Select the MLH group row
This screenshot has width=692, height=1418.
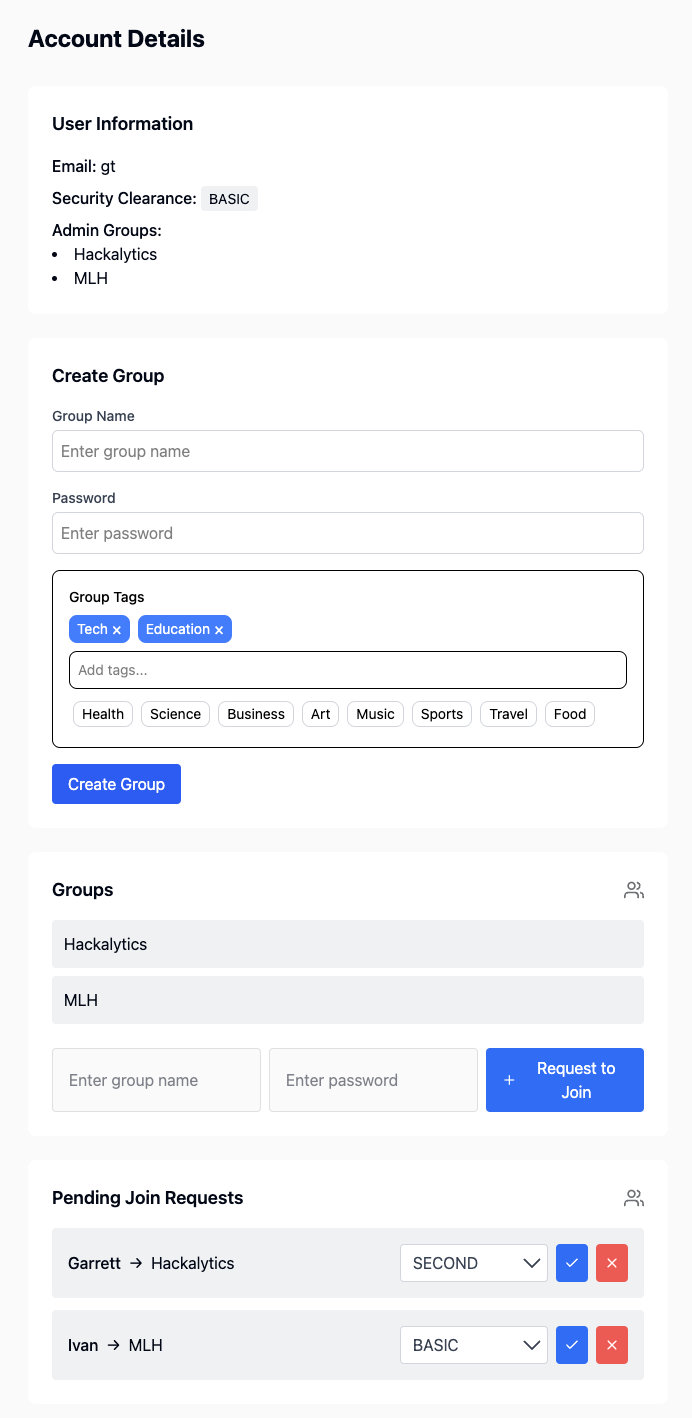(x=347, y=1000)
